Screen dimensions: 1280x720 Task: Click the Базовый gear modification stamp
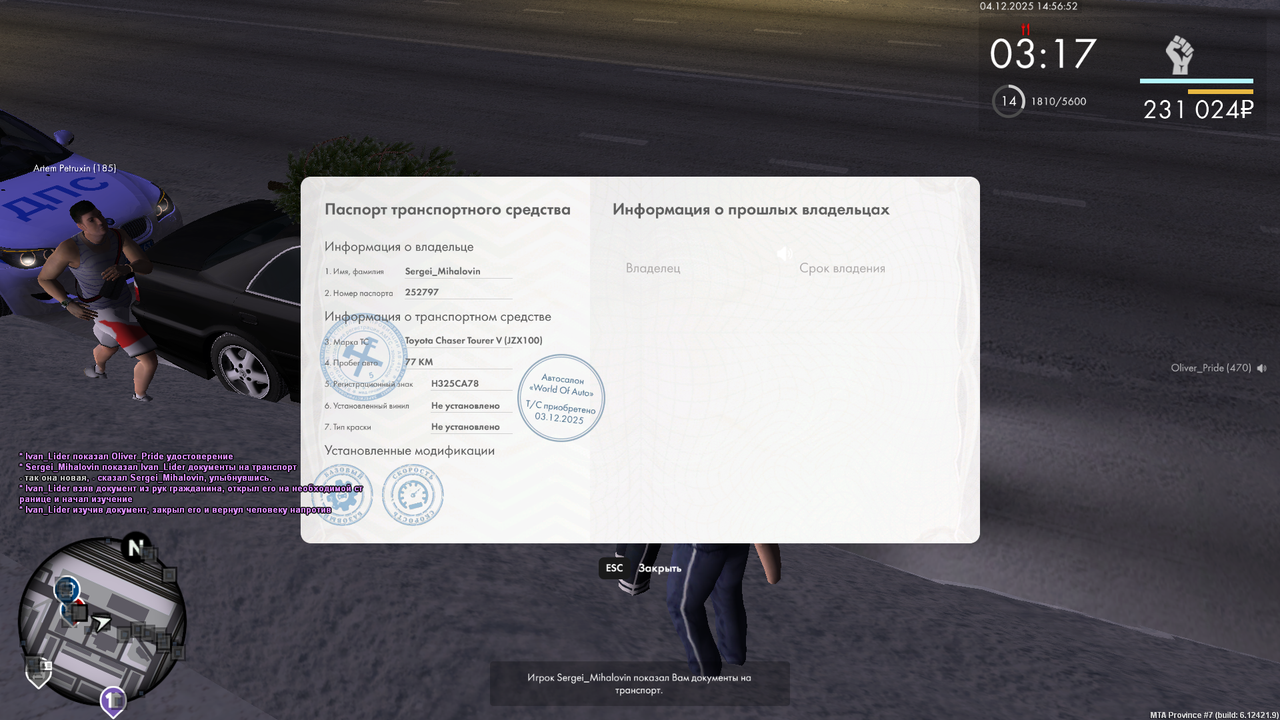click(x=342, y=496)
